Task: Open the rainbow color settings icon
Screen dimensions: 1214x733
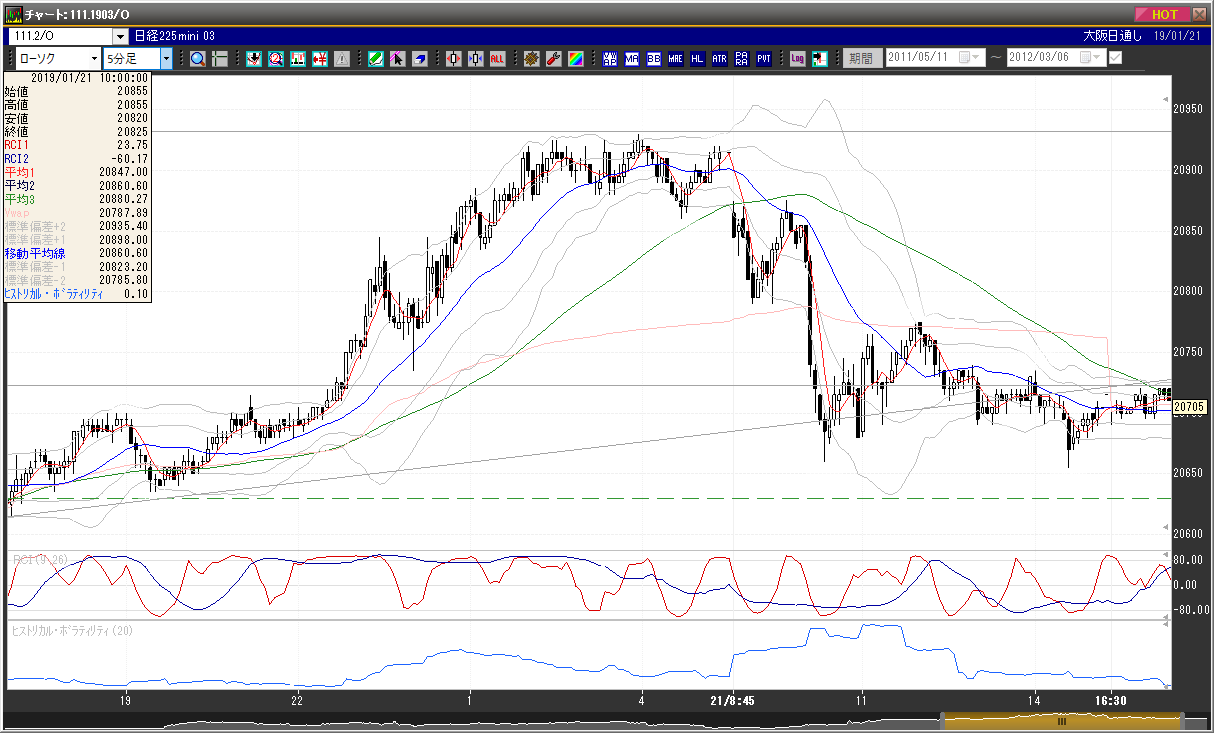Action: (x=576, y=58)
